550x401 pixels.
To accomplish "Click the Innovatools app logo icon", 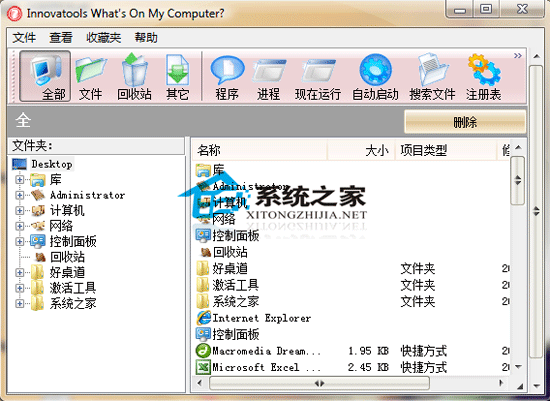I will coord(14,14).
